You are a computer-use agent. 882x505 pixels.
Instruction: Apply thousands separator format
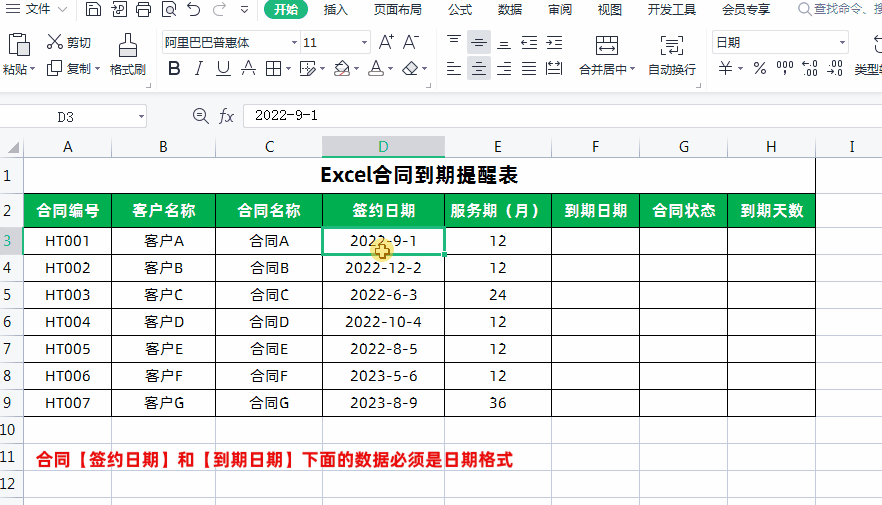click(x=785, y=69)
